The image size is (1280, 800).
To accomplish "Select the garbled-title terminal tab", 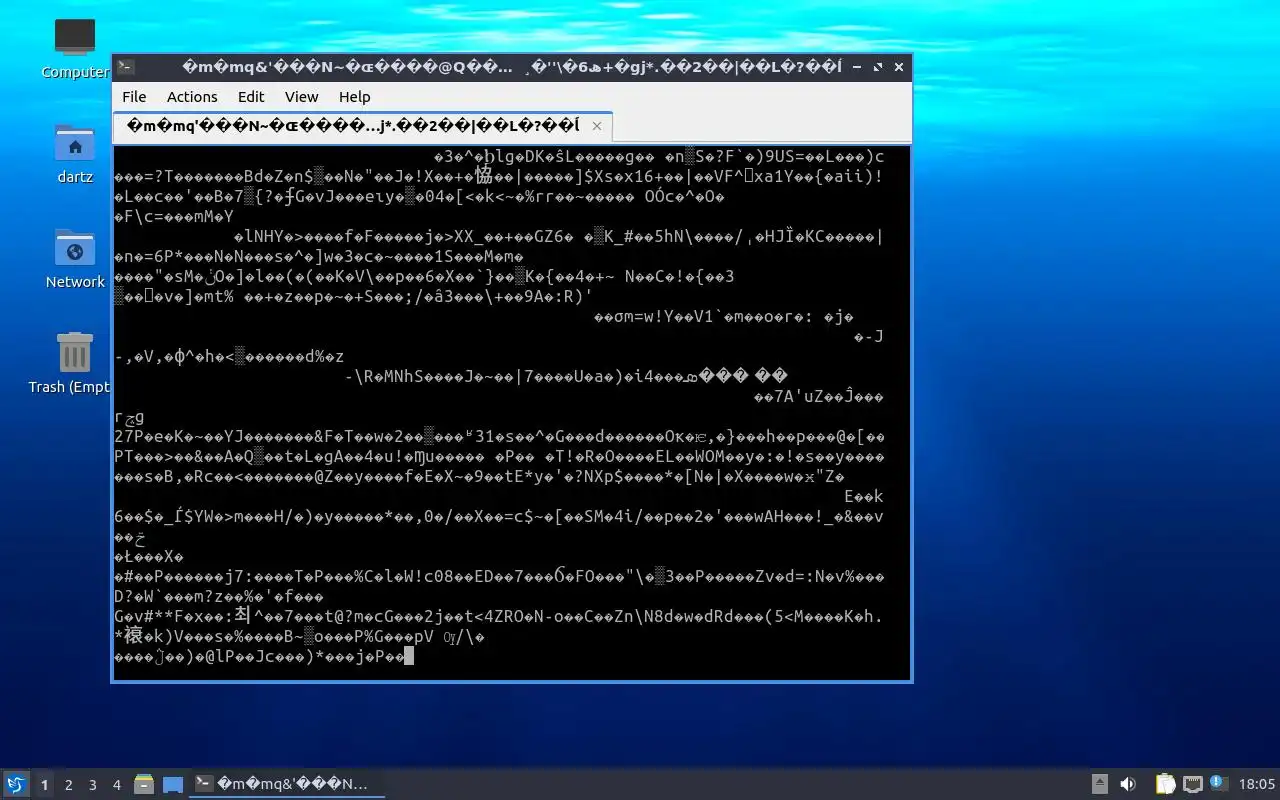I will pyautogui.click(x=362, y=126).
